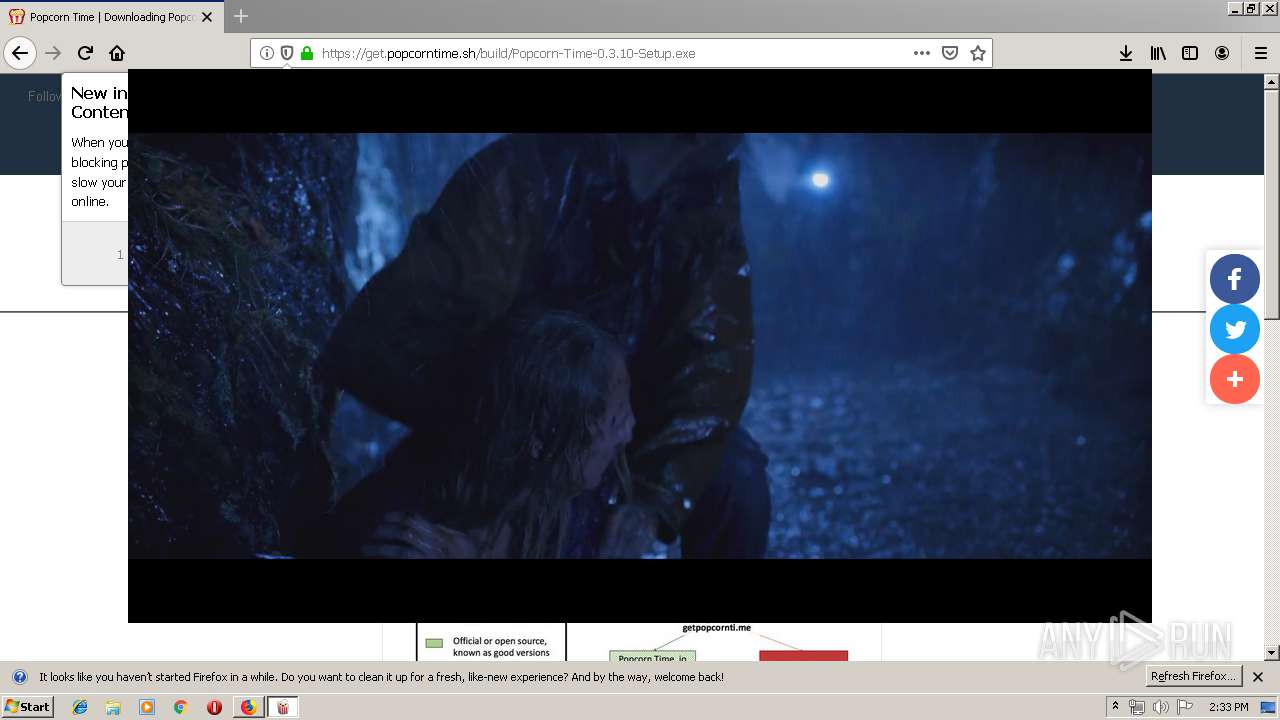Launch Internet Explorer from taskbar
The width and height of the screenshot is (1280, 720).
(x=80, y=707)
